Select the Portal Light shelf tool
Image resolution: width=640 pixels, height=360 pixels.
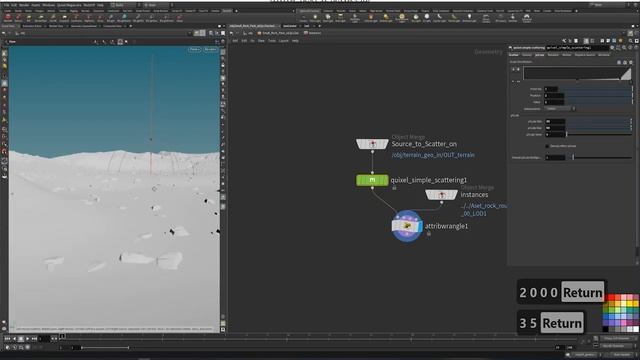454,18
